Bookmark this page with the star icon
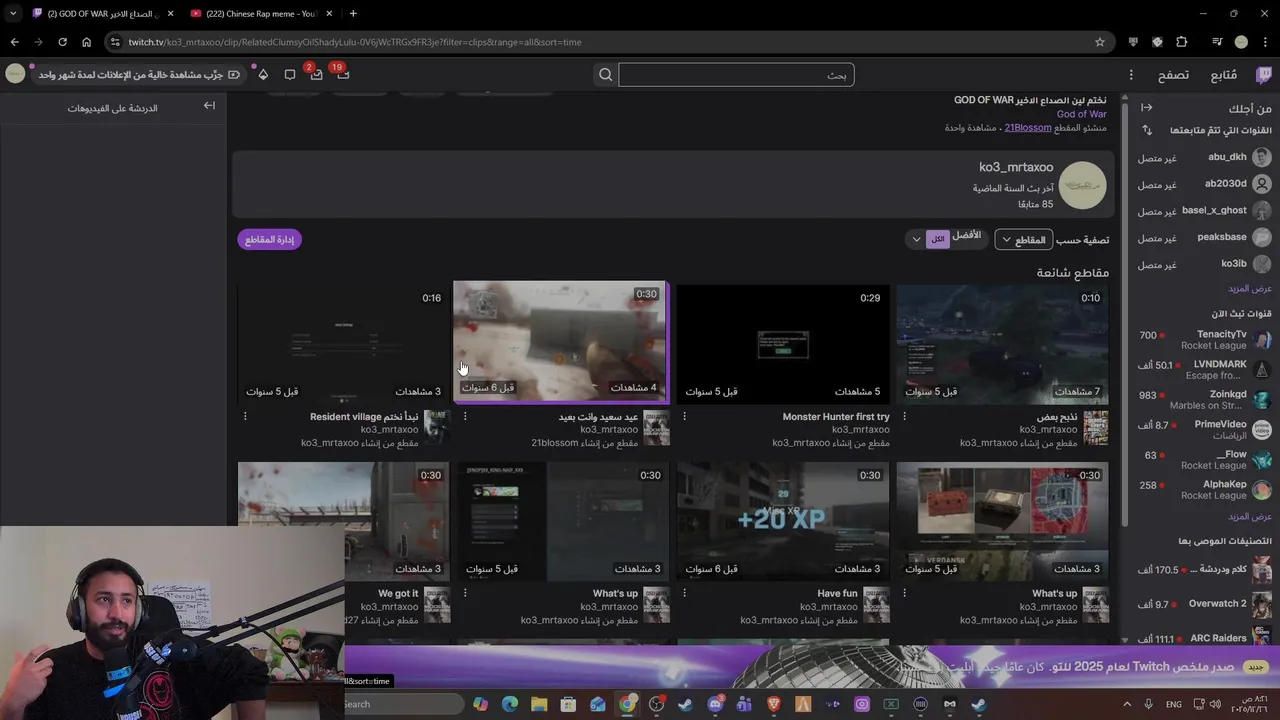 pyautogui.click(x=1100, y=42)
